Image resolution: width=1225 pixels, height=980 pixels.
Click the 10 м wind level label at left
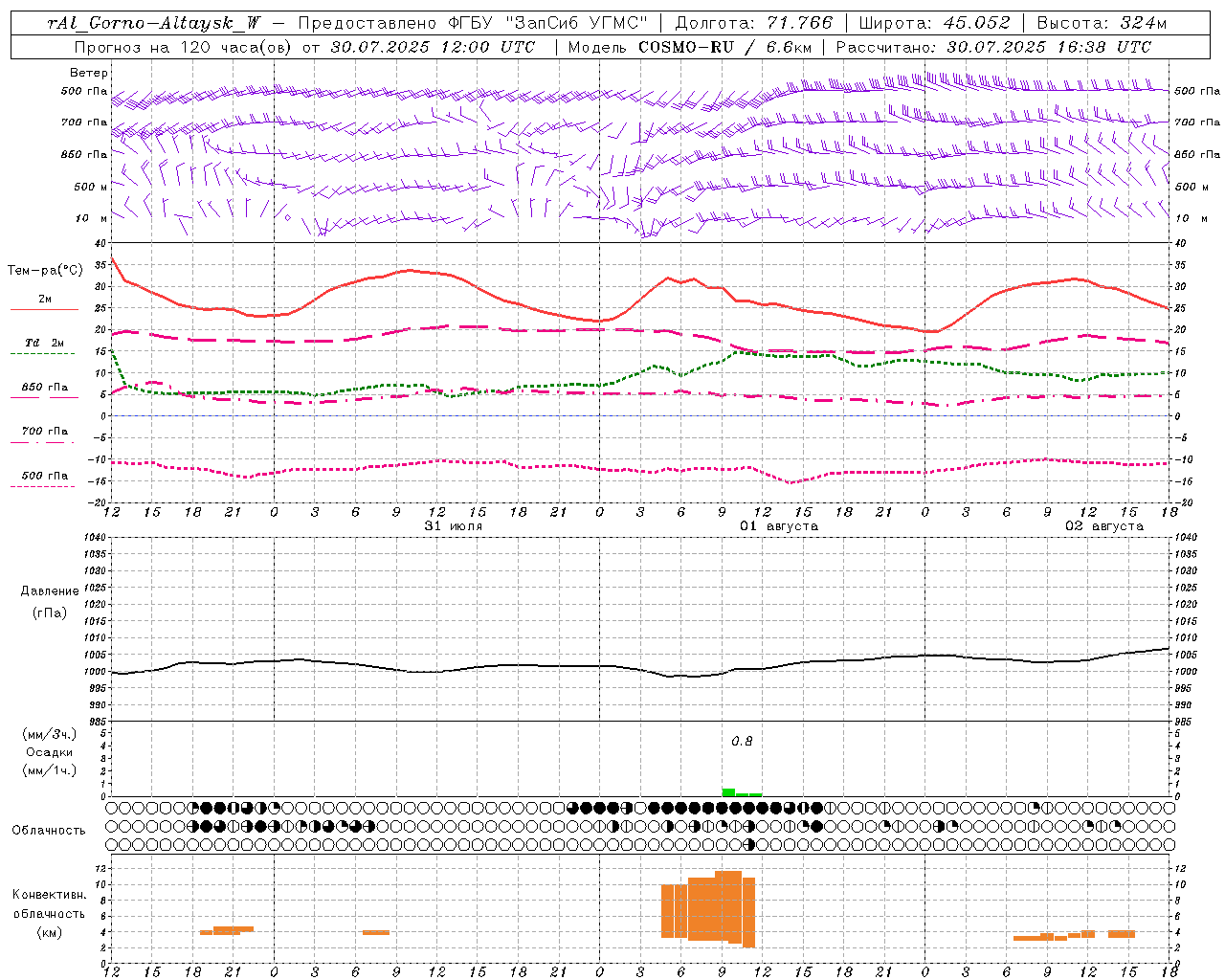92,218
